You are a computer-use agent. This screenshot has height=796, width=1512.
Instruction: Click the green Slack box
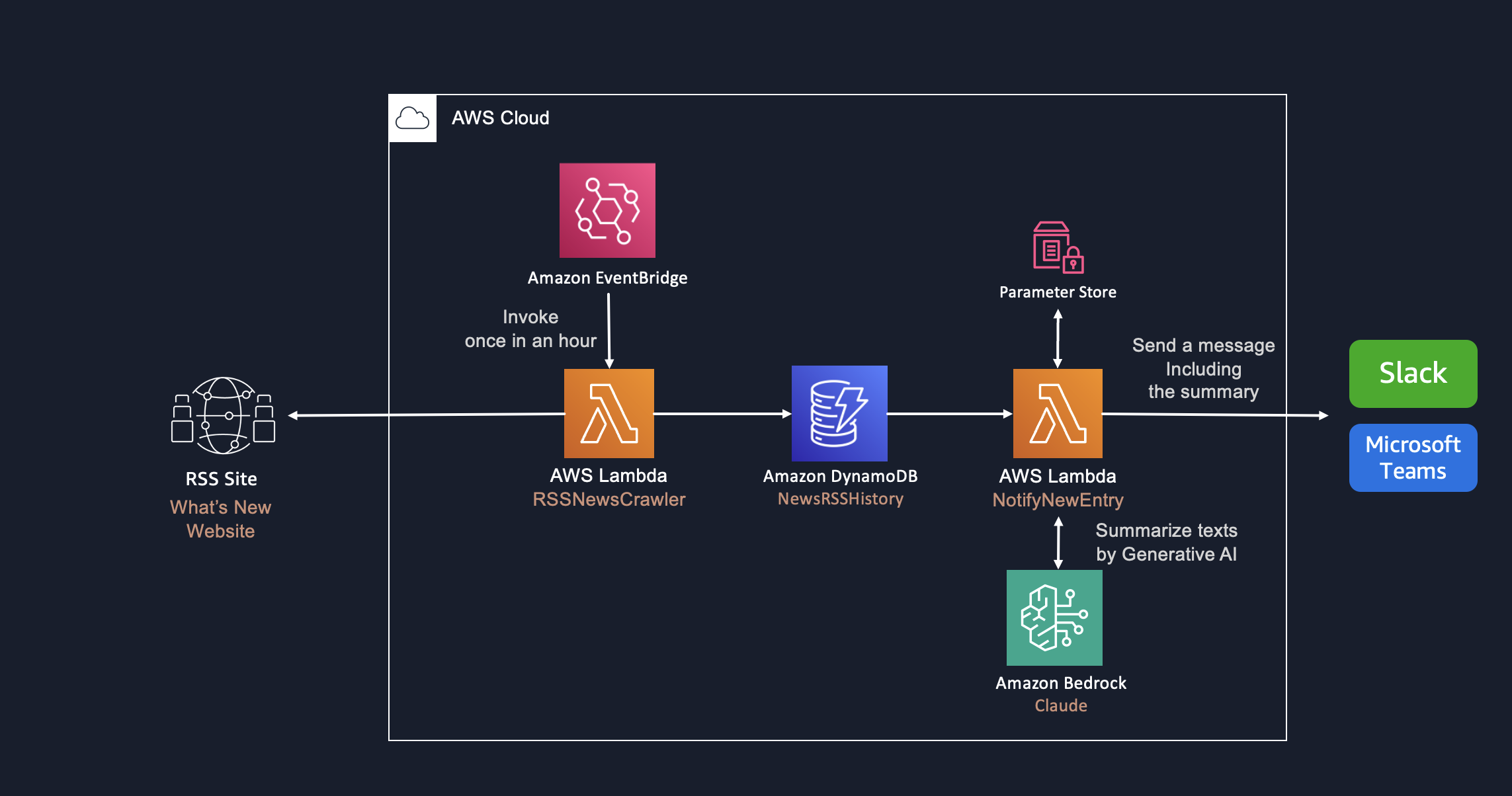1413,374
